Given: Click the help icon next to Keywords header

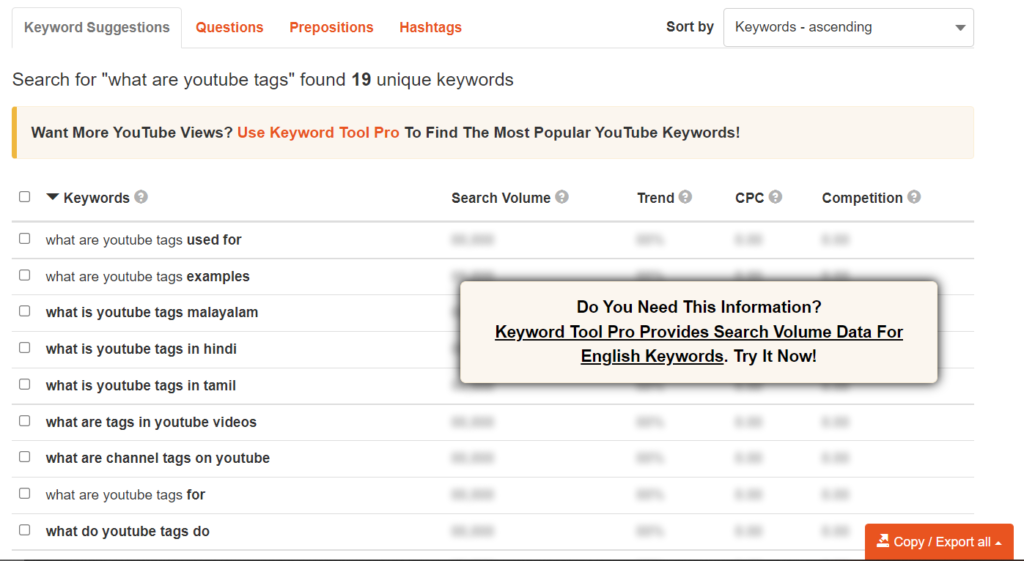Looking at the screenshot, I should tap(141, 197).
